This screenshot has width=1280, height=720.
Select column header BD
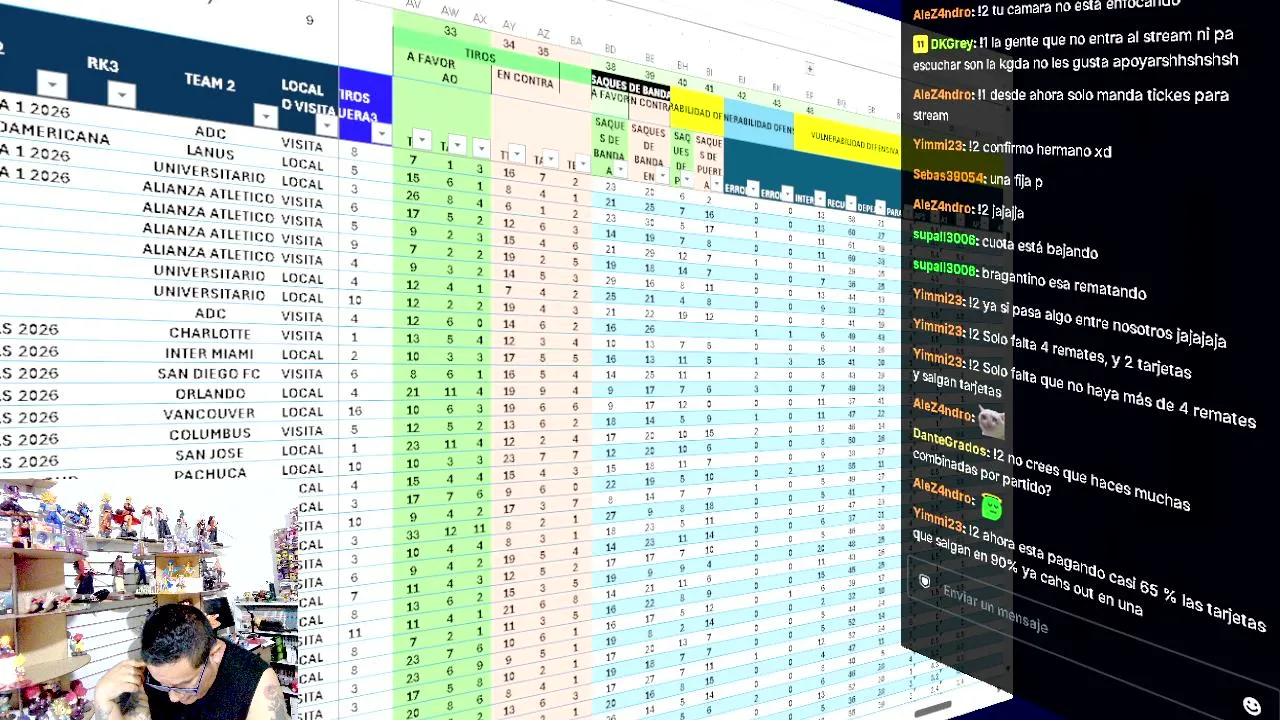click(x=610, y=48)
